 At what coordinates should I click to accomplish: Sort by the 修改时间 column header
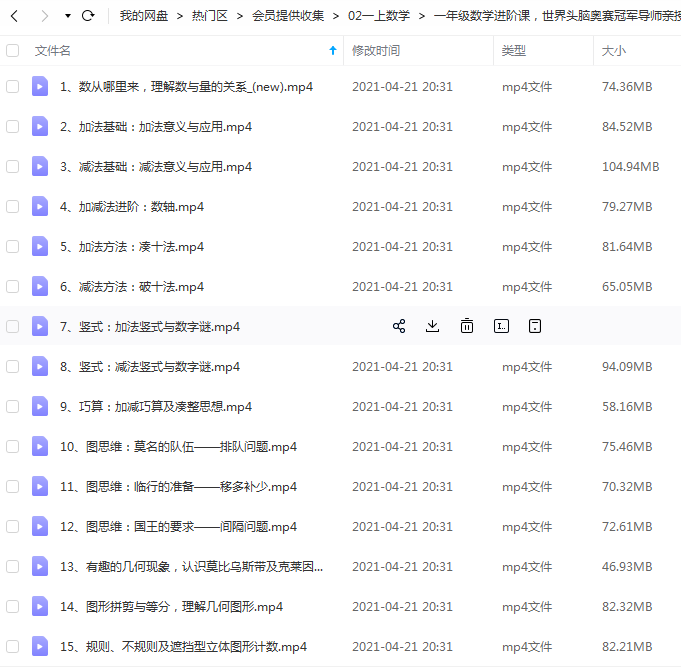[x=376, y=50]
